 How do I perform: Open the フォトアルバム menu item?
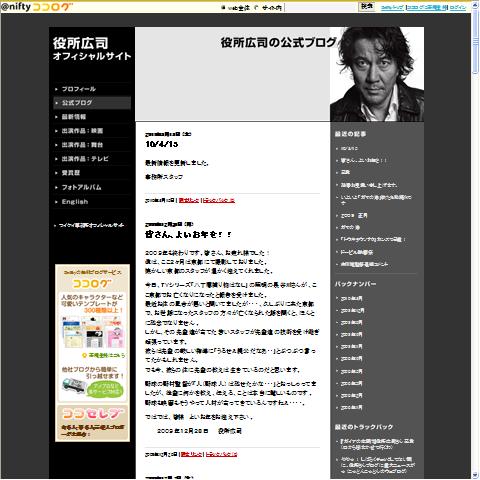click(81, 187)
